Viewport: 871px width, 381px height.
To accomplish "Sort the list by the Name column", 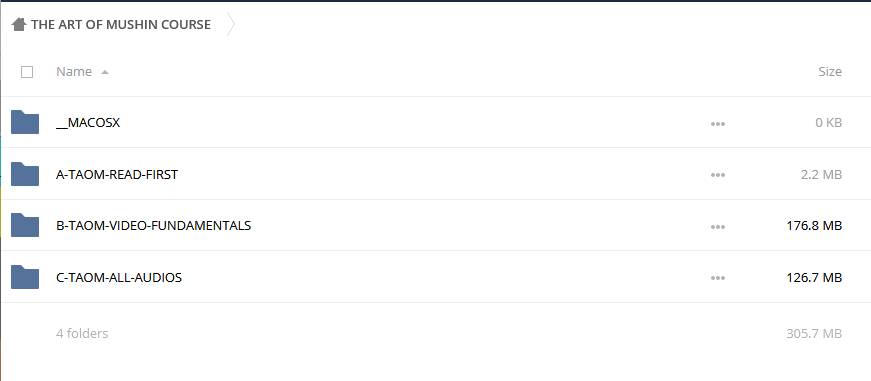I will coord(74,72).
